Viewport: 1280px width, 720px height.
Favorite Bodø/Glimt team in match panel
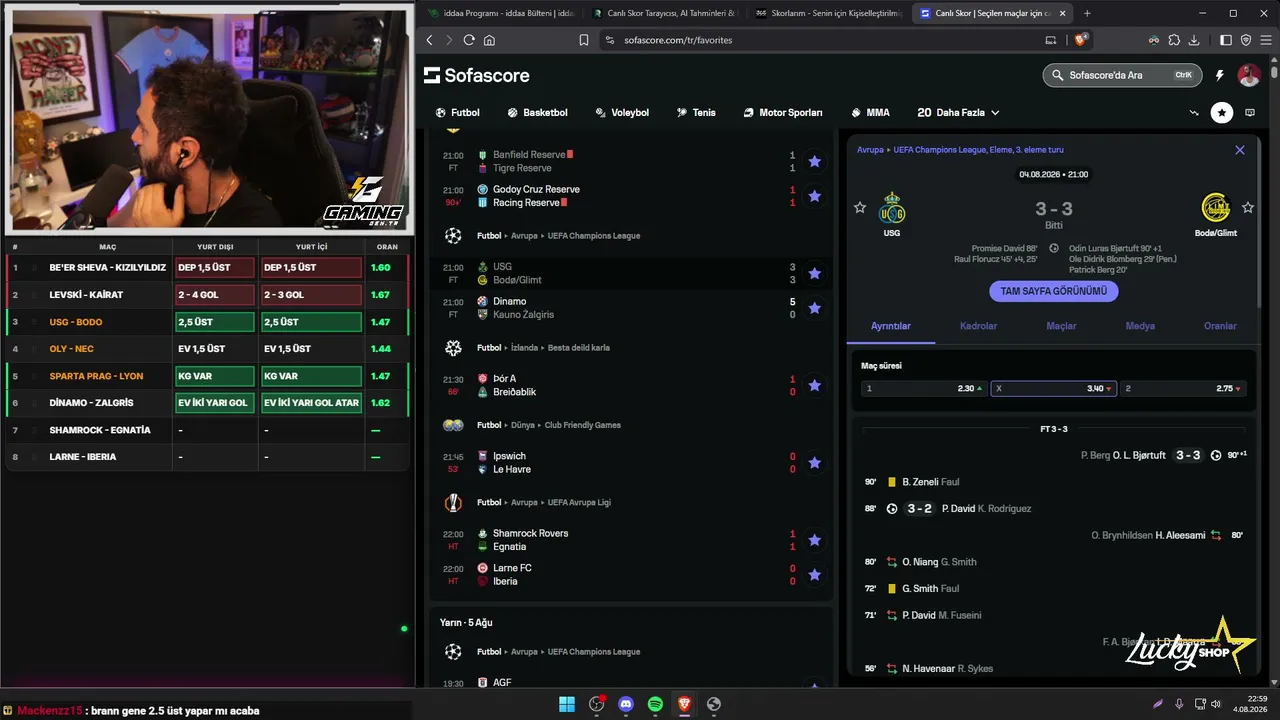pyautogui.click(x=1248, y=207)
